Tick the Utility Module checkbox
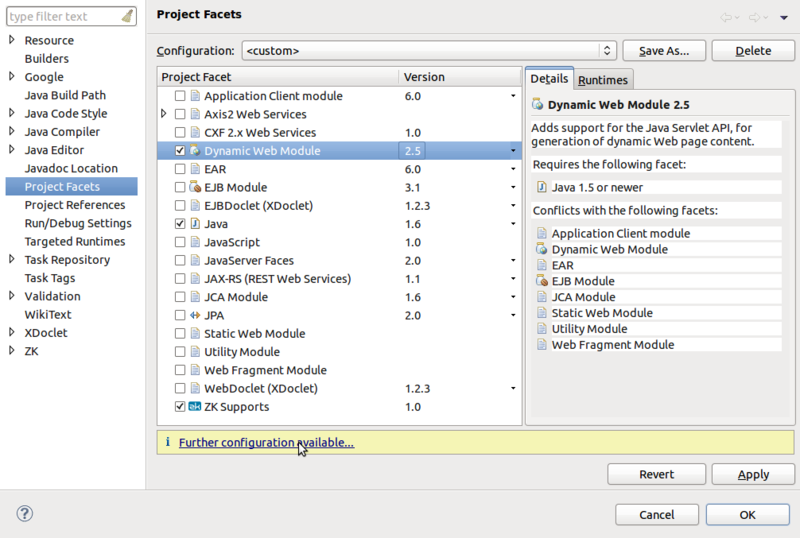Image resolution: width=800 pixels, height=538 pixels. [180, 352]
